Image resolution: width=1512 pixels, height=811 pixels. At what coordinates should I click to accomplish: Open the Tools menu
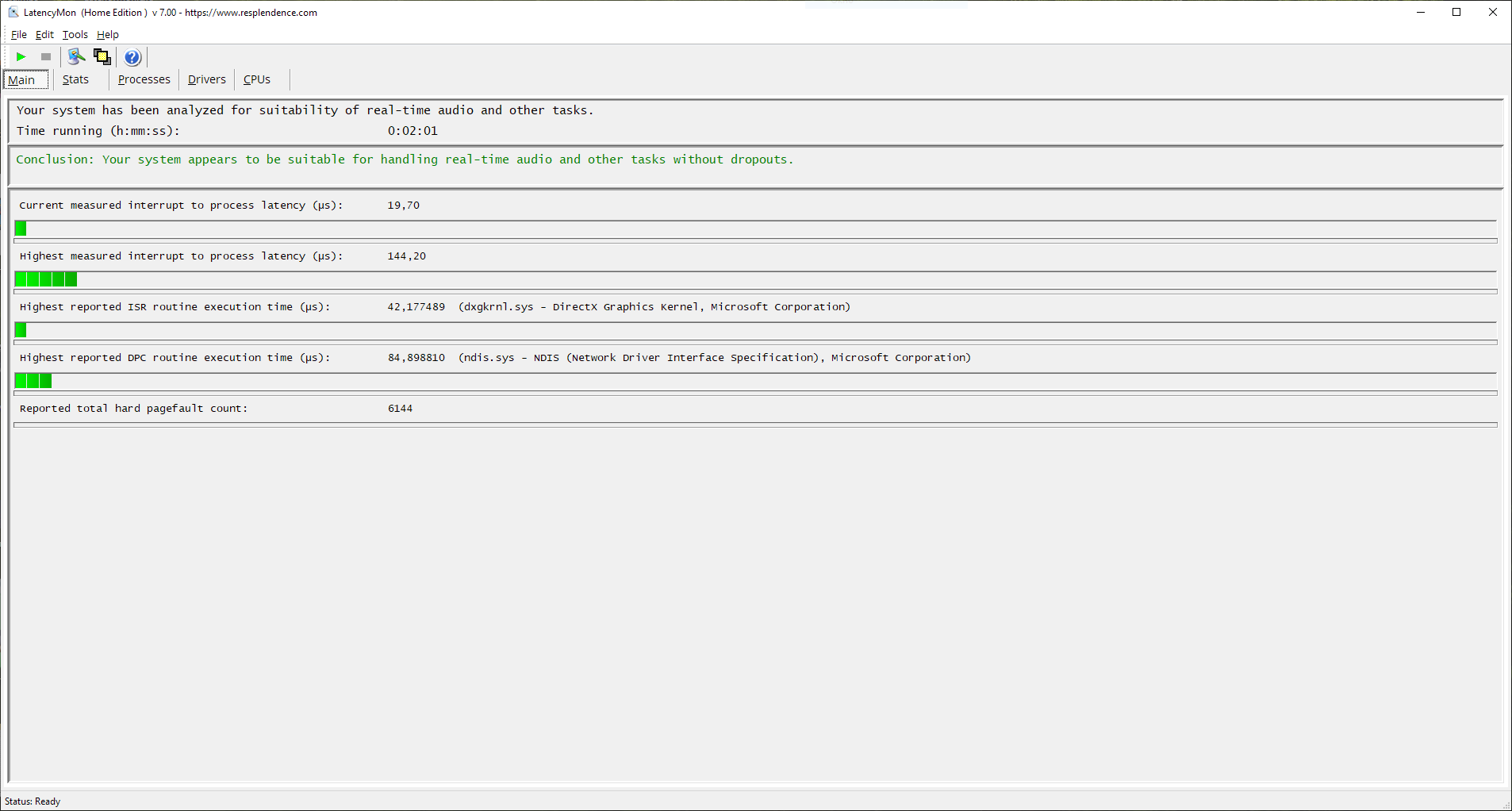pyautogui.click(x=75, y=35)
